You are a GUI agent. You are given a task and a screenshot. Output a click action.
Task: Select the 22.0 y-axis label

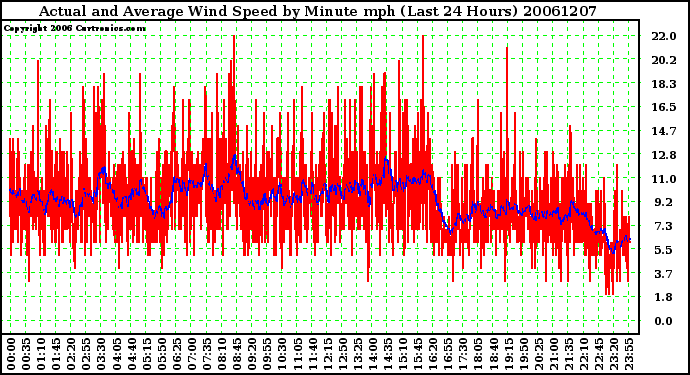coord(664,37)
